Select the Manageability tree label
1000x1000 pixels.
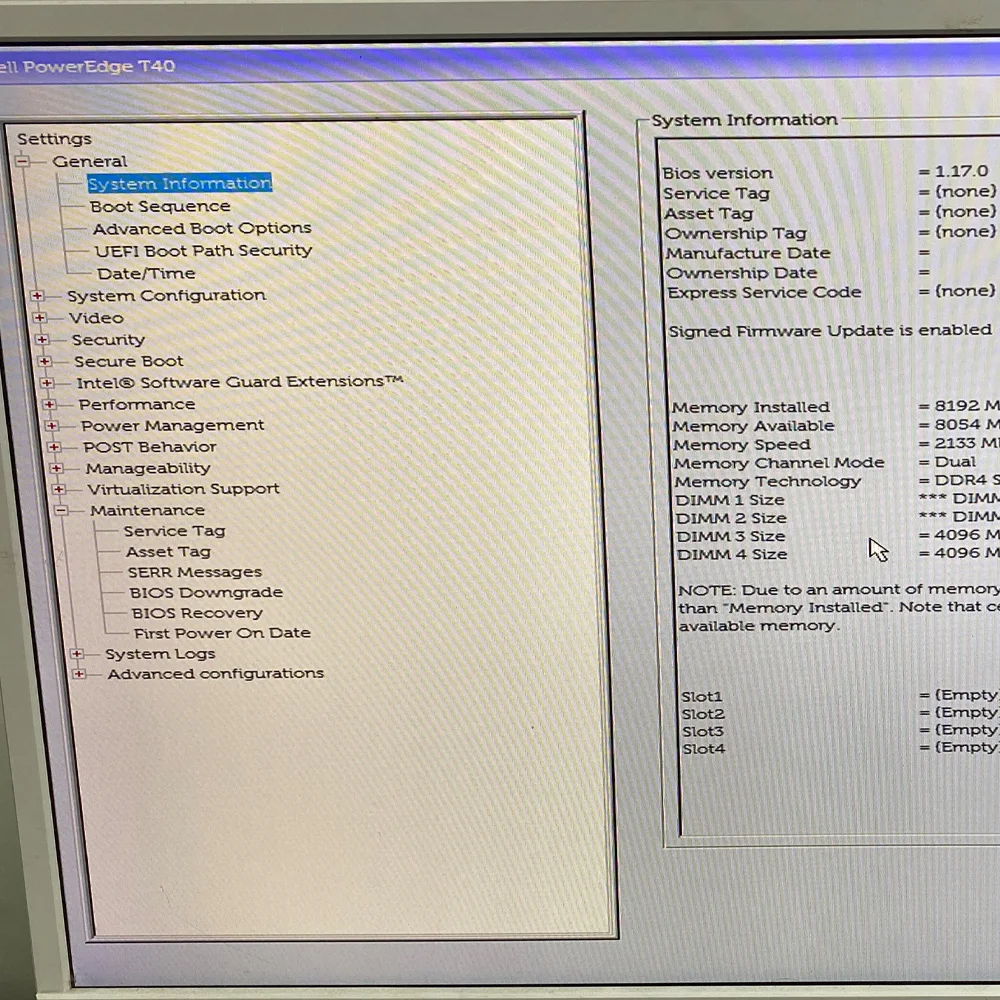[x=148, y=469]
